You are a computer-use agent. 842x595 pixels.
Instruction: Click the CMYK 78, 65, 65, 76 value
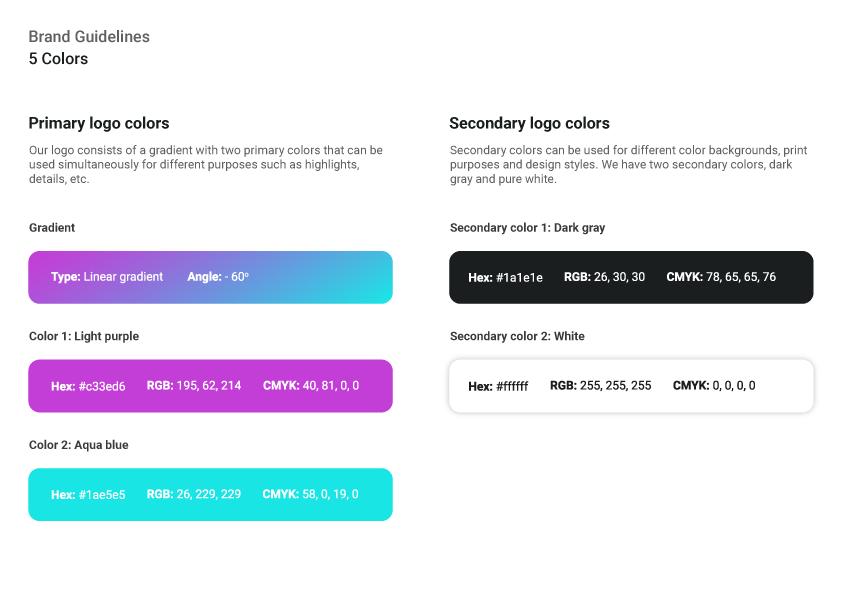[x=721, y=278]
